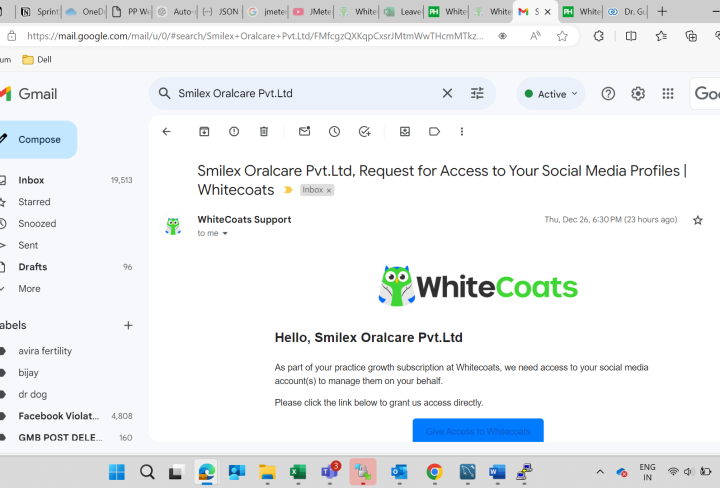Open File Explorer from the taskbar

pyautogui.click(x=267, y=472)
